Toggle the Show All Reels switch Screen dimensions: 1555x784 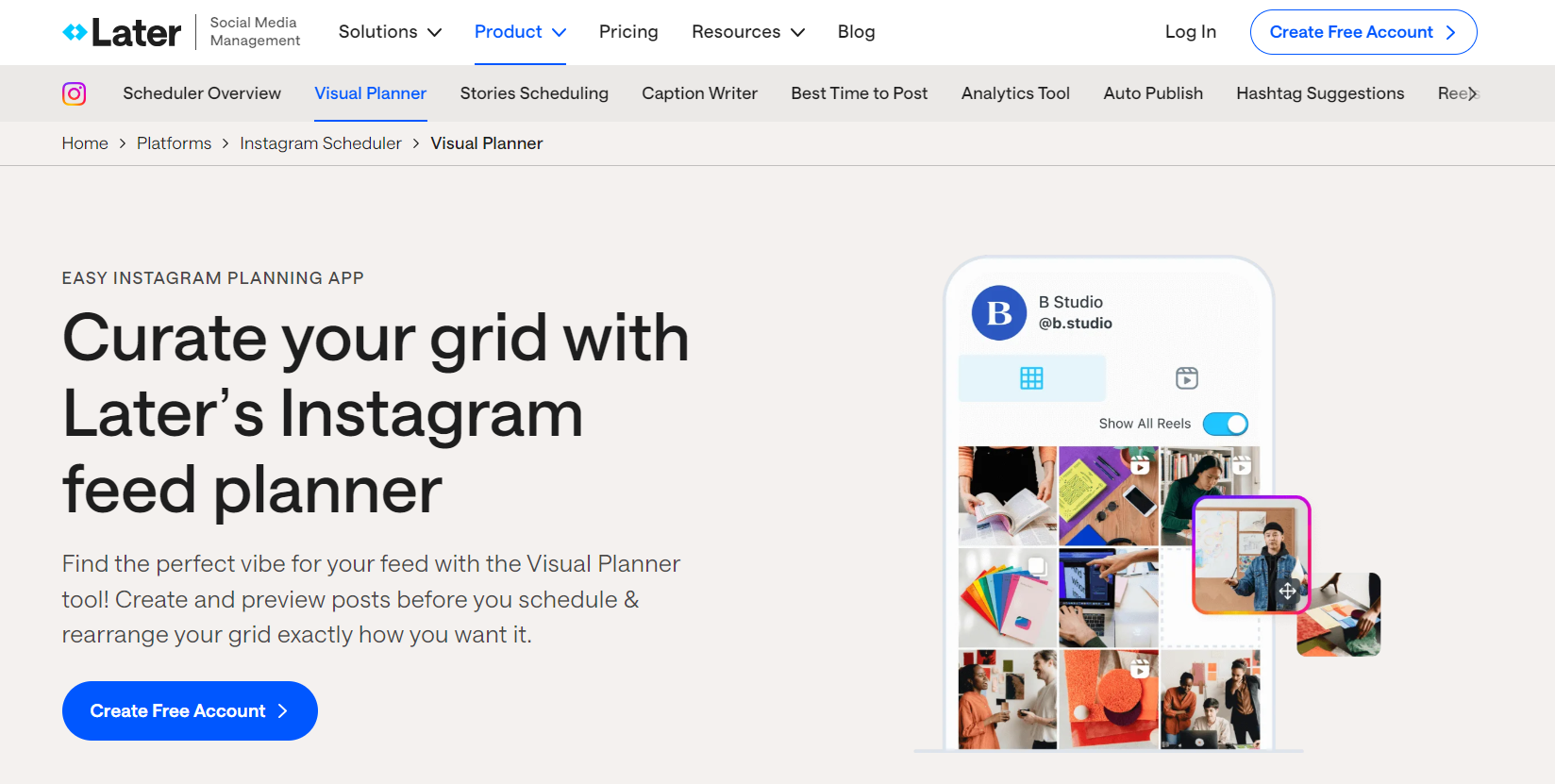[x=1225, y=425]
